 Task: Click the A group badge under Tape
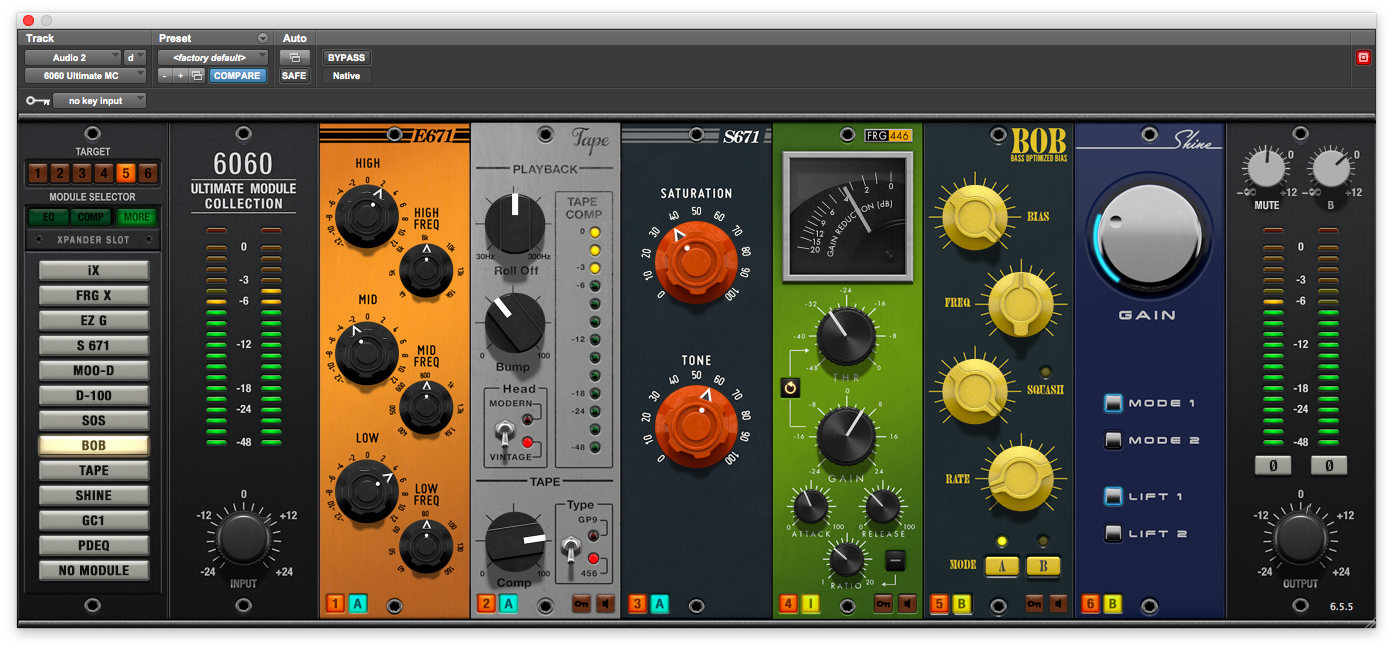click(x=509, y=603)
